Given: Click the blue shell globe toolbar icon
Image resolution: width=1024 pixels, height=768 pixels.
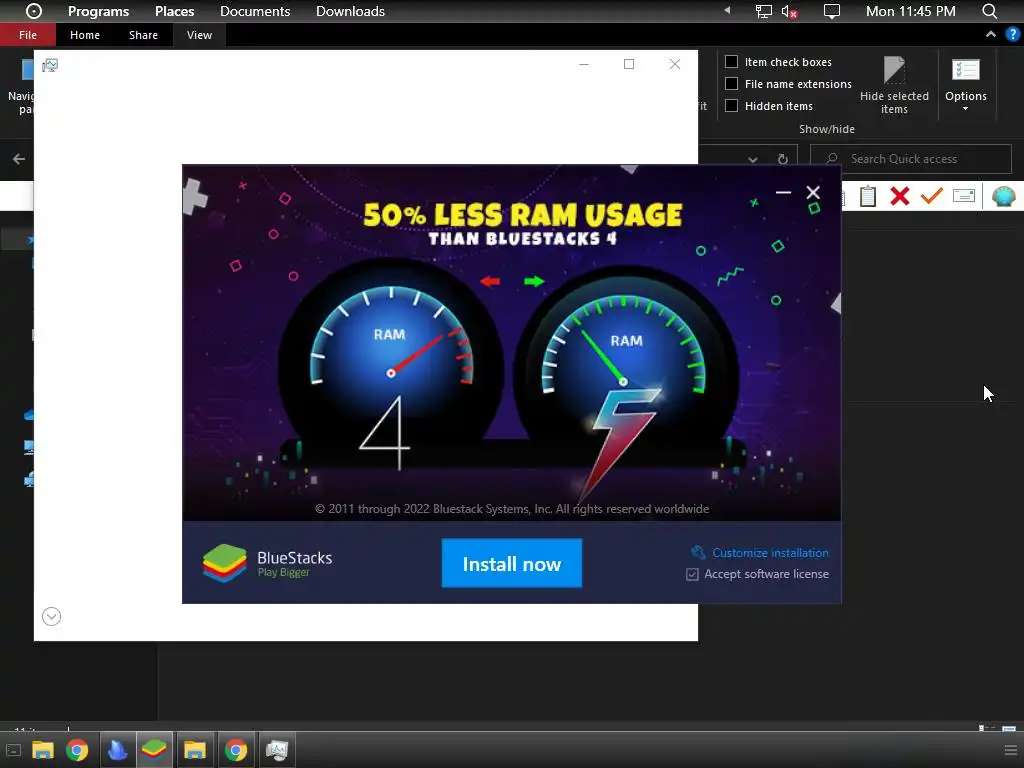Looking at the screenshot, I should pyautogui.click(x=1004, y=196).
